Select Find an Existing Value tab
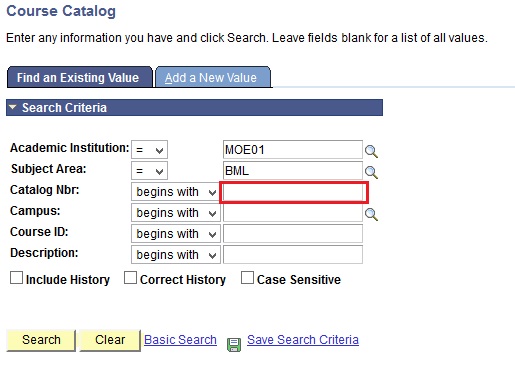This screenshot has height=371, width=515. [x=79, y=77]
